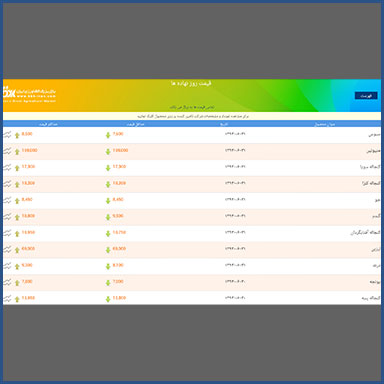
Task: Click the site logo in the banner
Action: 29,95
